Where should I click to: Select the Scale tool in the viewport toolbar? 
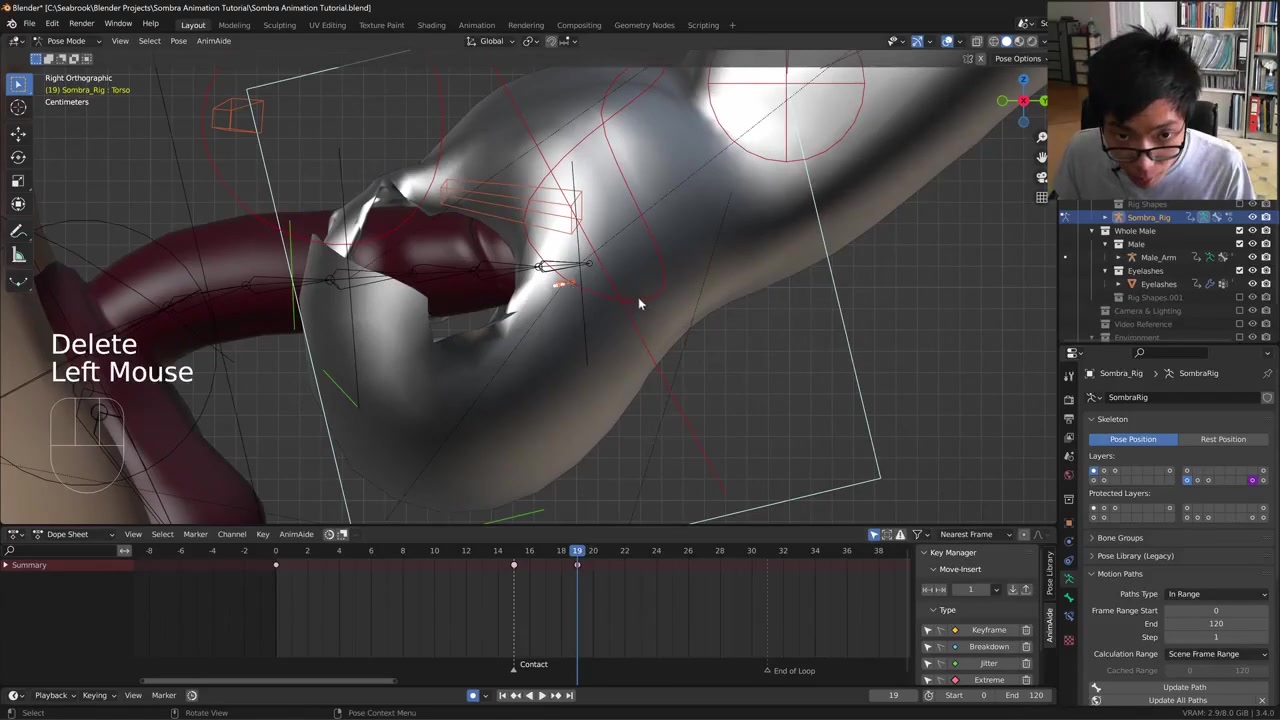(18, 181)
